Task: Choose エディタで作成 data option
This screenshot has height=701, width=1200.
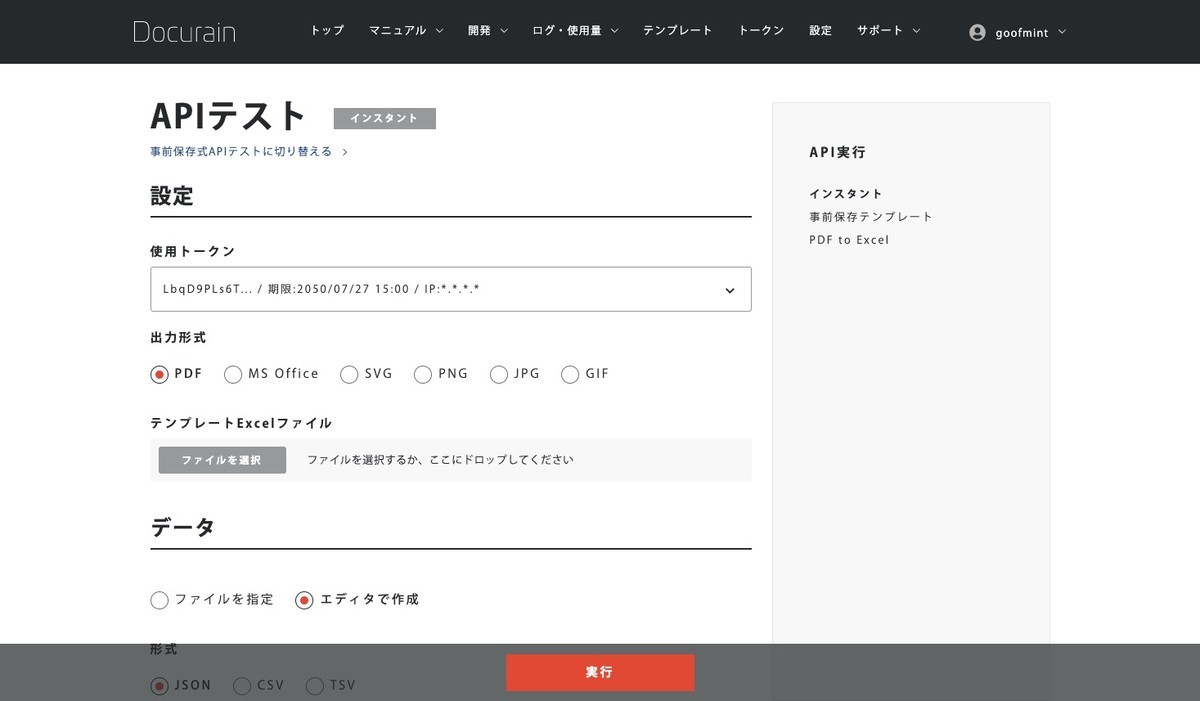Action: coord(357,600)
